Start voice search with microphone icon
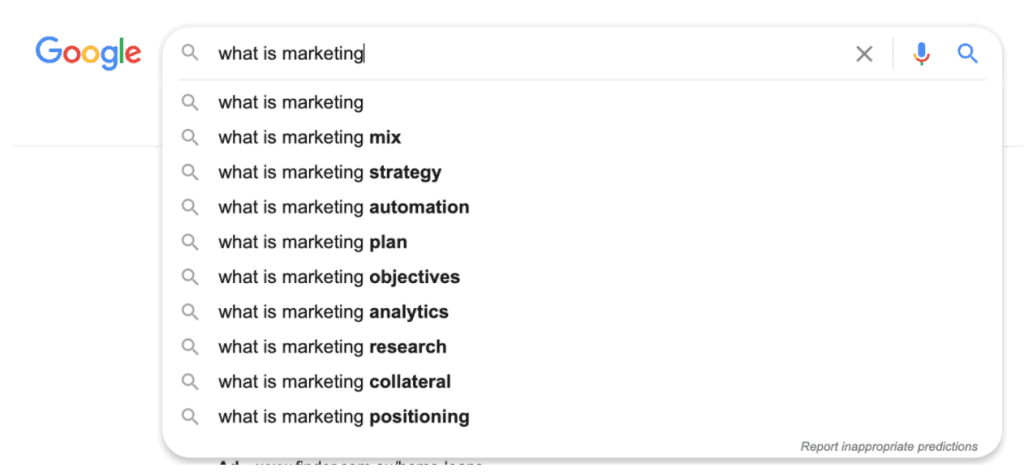1024x472 pixels. click(922, 54)
